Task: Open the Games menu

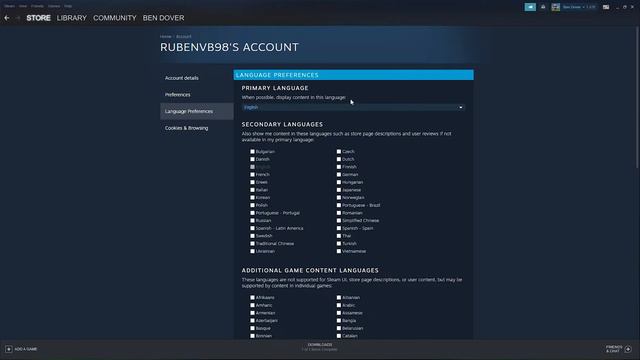Action: pos(54,6)
